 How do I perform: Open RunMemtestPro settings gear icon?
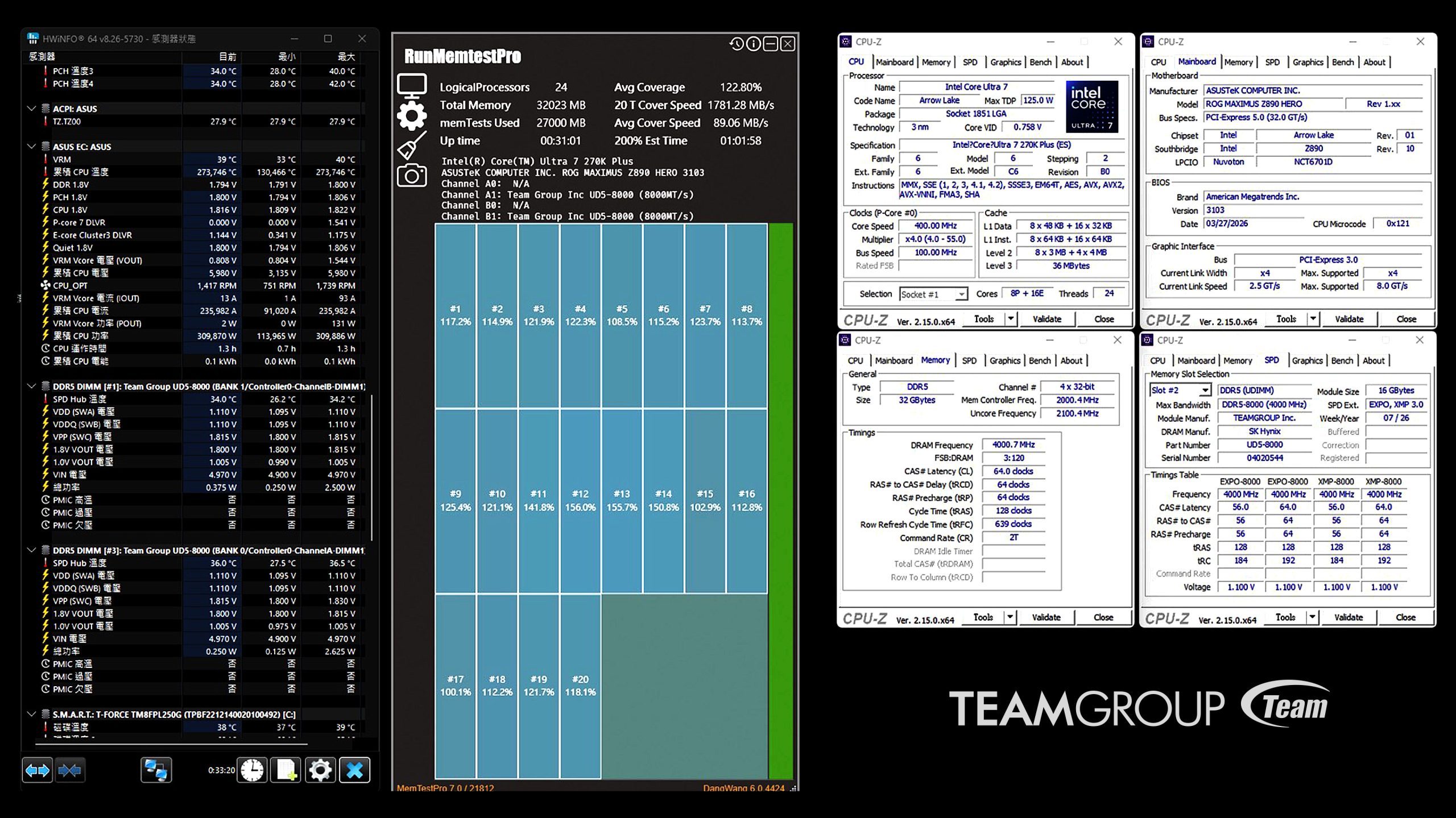coord(412,116)
